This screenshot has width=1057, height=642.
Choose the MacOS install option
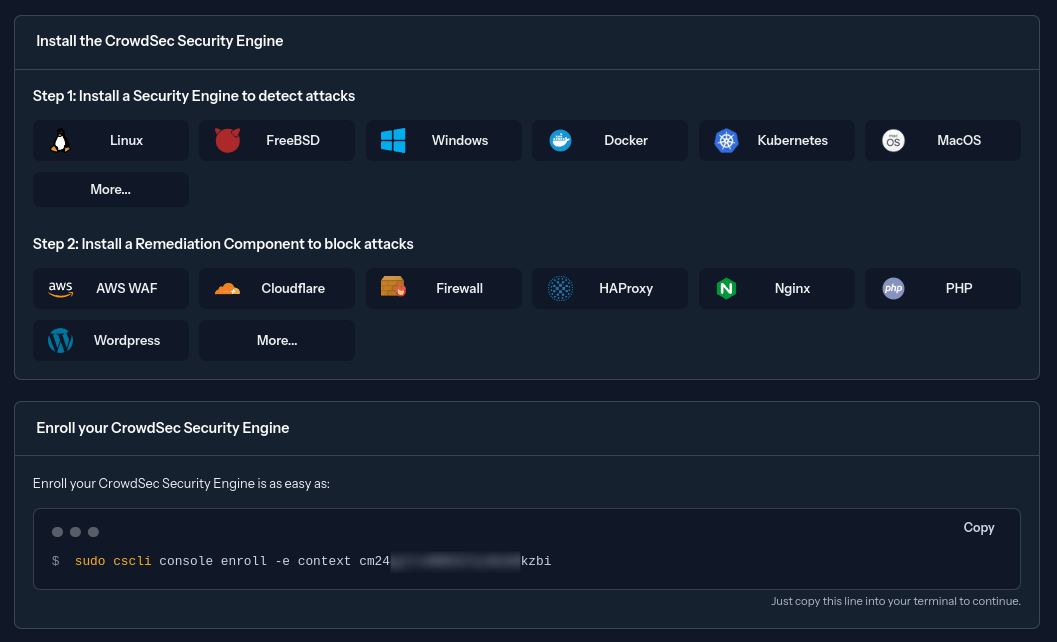[x=943, y=140]
